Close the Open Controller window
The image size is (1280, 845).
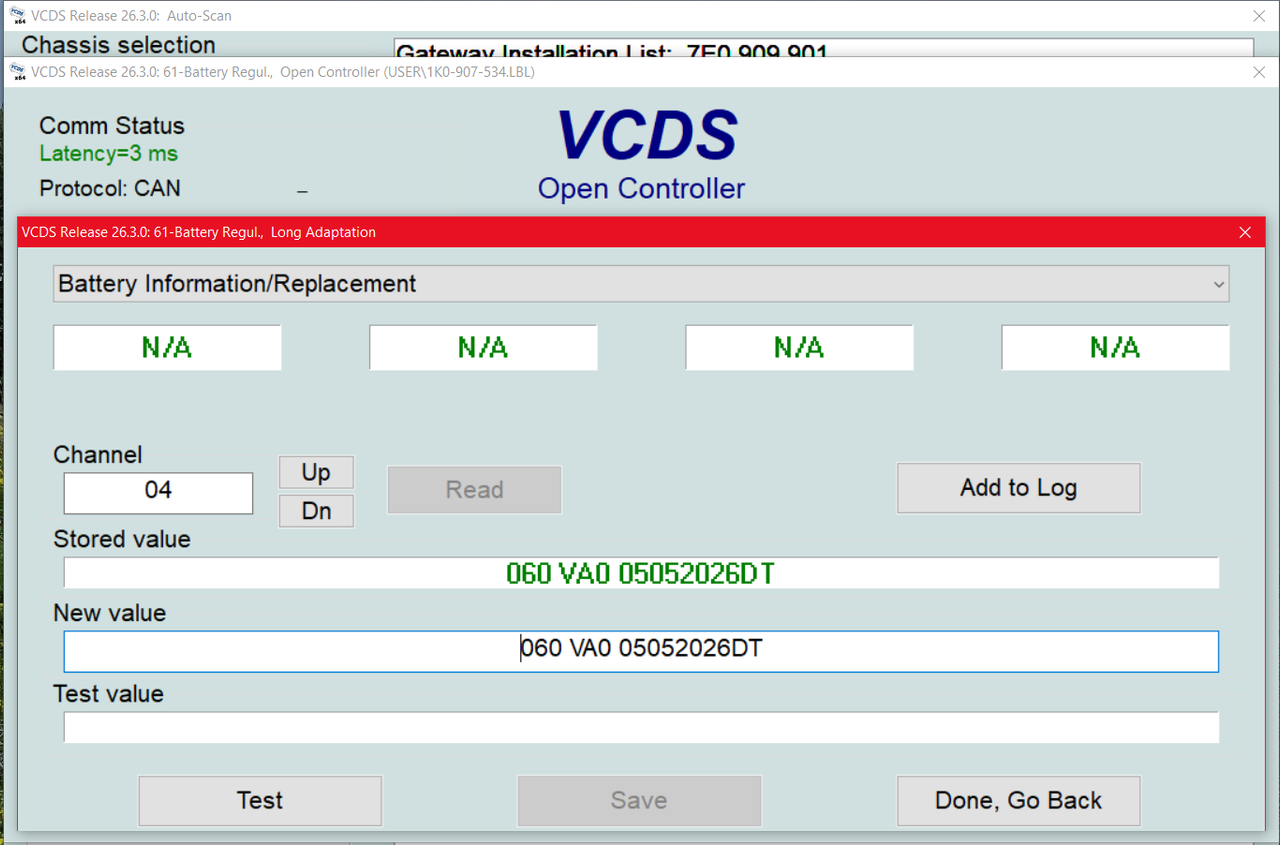[1259, 72]
